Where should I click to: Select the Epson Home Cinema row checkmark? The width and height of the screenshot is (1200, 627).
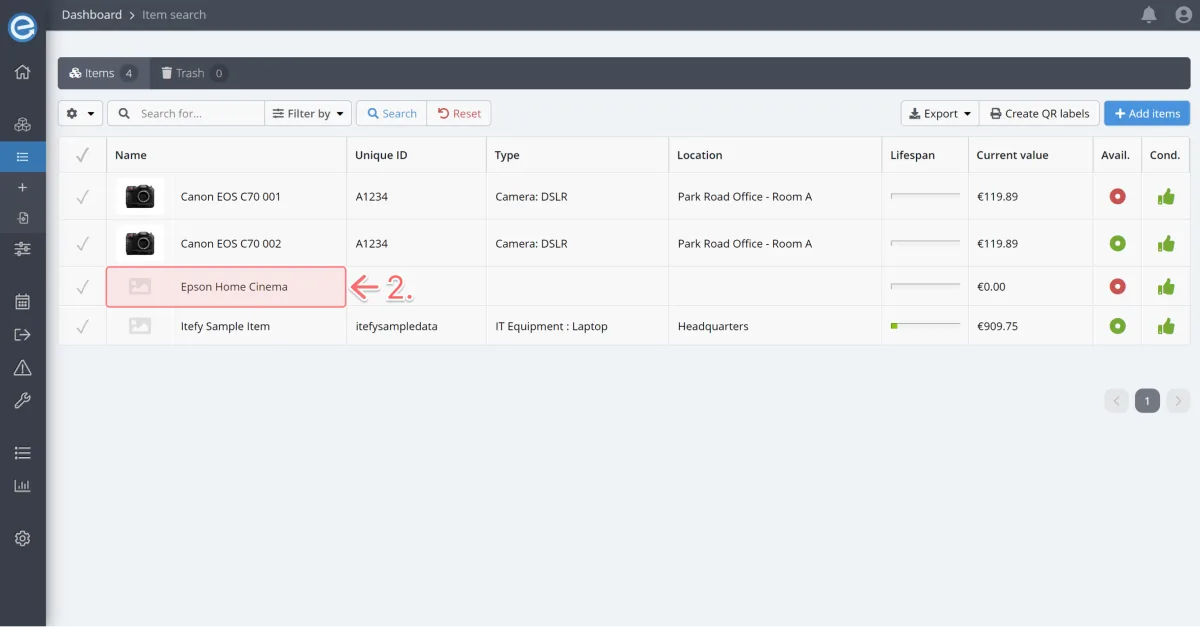[x=83, y=287]
